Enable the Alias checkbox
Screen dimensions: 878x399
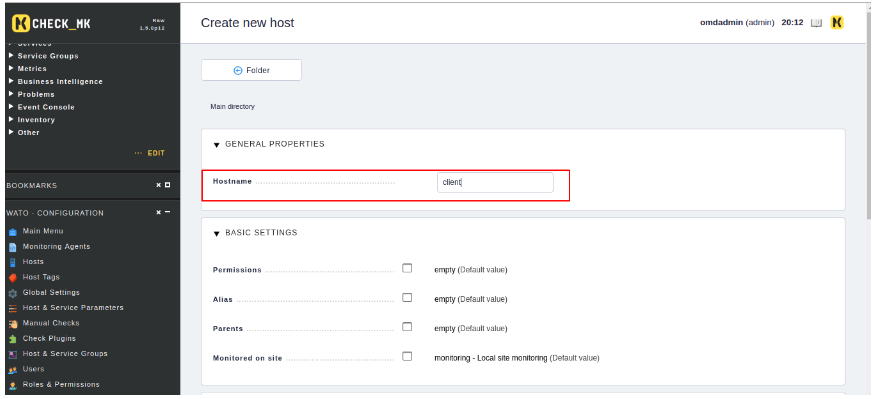pyautogui.click(x=407, y=298)
